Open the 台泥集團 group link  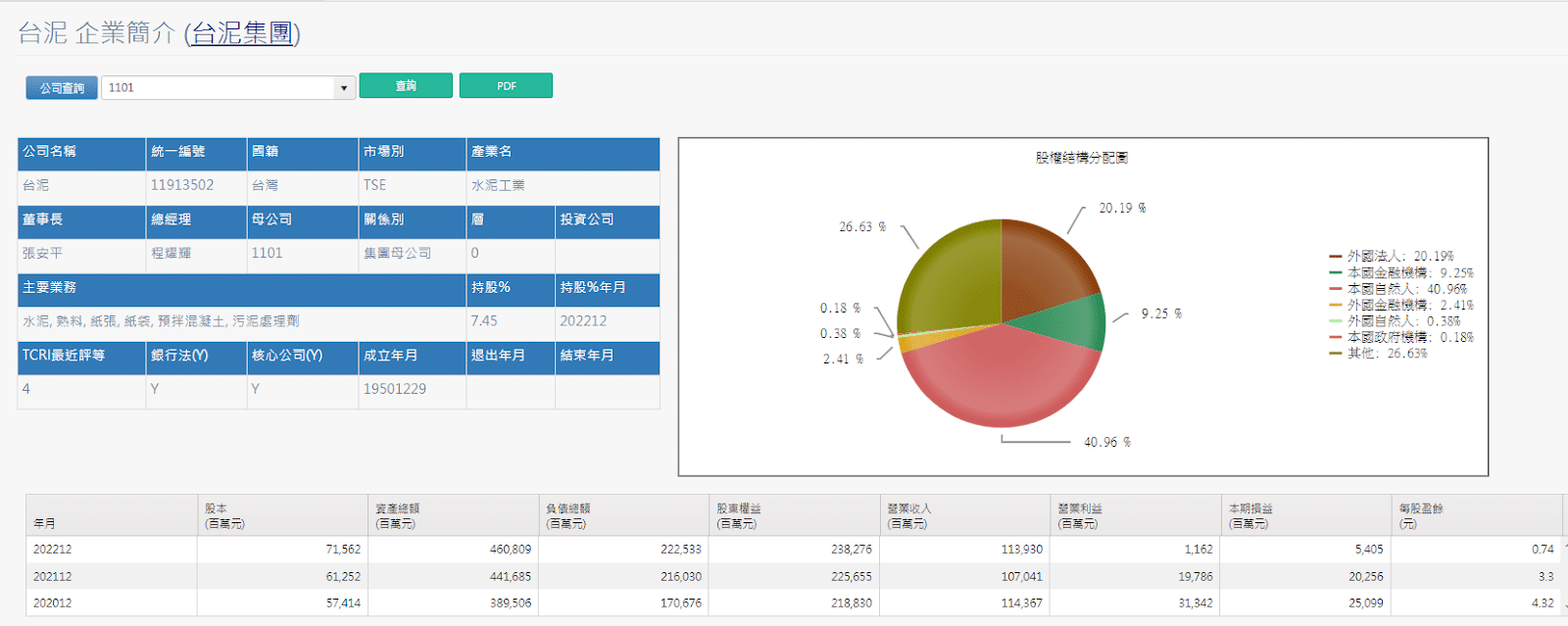tap(242, 33)
